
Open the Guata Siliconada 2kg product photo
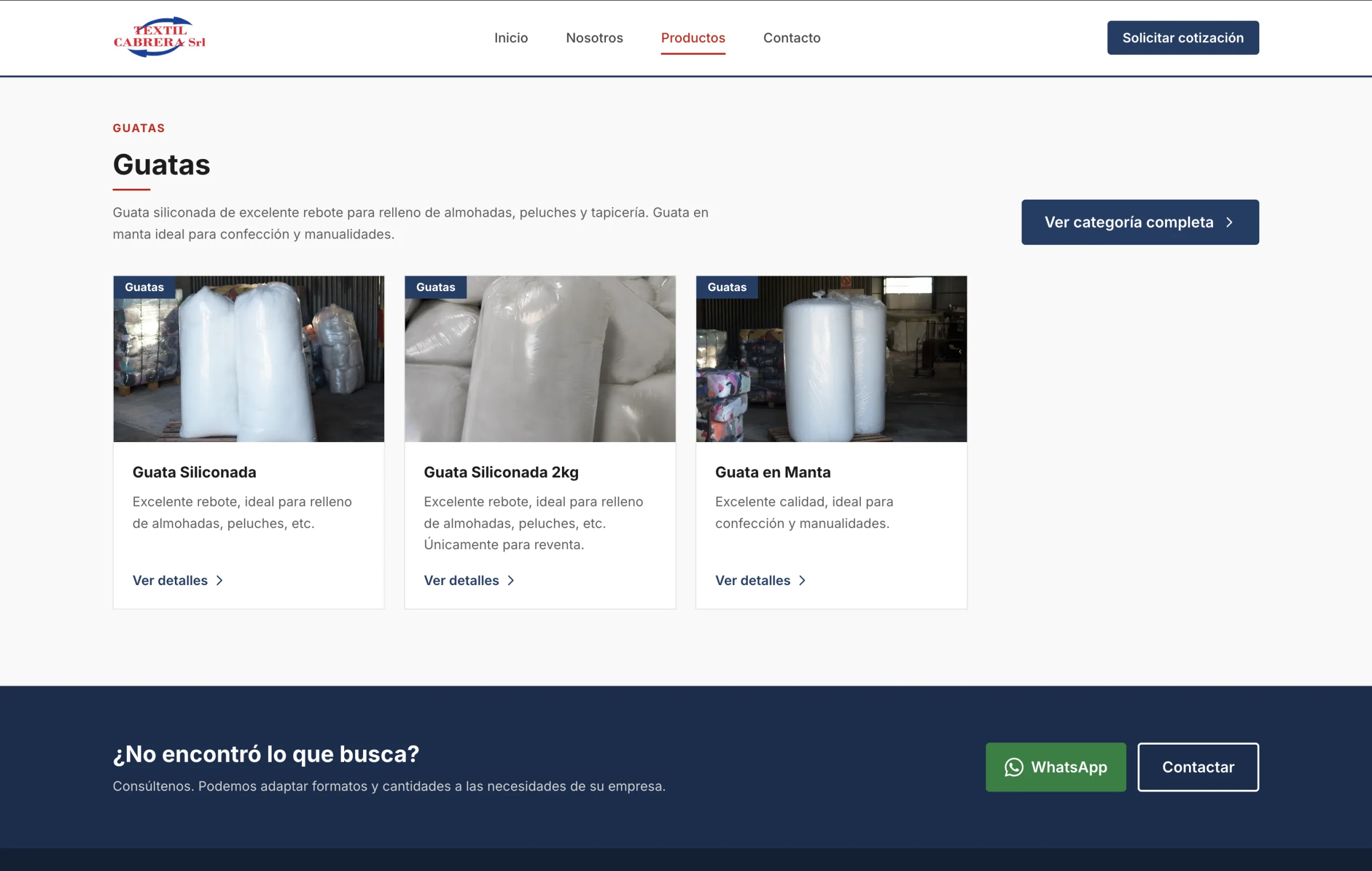coord(540,359)
